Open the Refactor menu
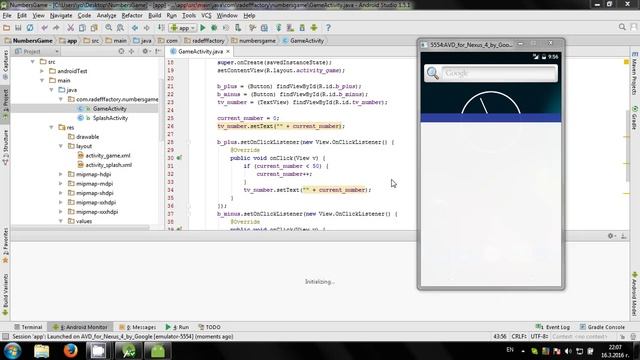 point(132,16)
